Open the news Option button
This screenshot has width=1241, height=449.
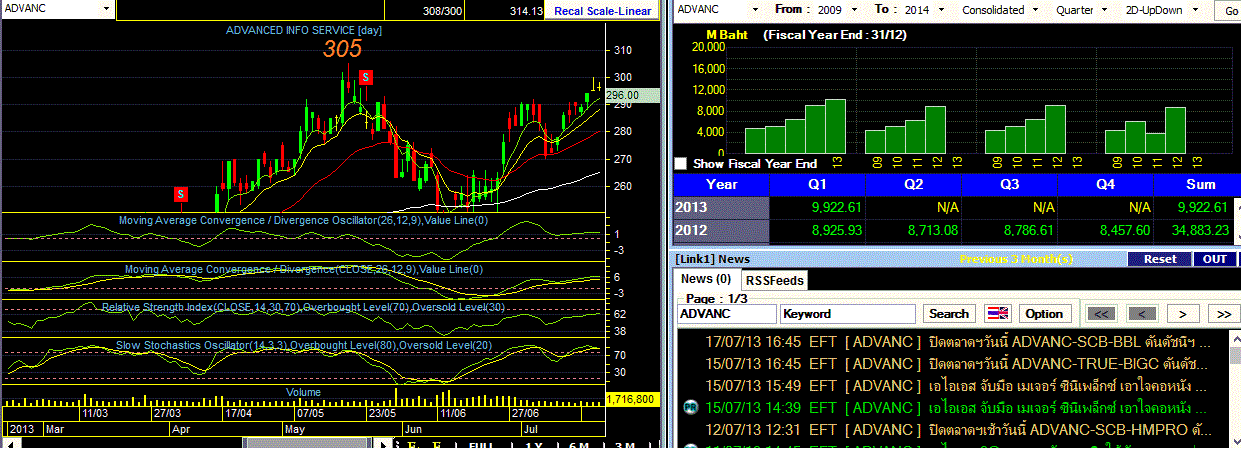(1044, 313)
